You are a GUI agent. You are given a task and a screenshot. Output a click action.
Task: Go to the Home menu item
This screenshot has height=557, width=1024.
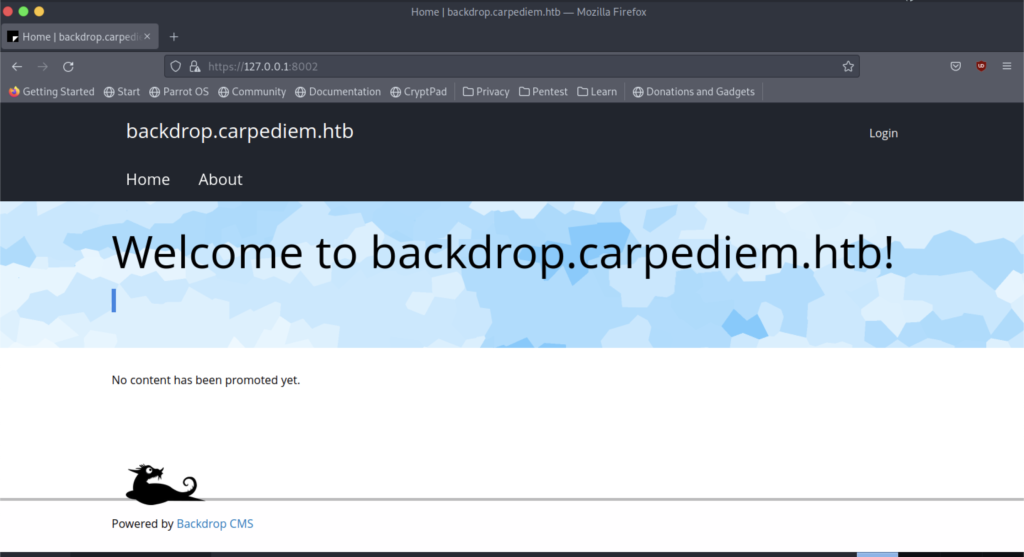[148, 180]
